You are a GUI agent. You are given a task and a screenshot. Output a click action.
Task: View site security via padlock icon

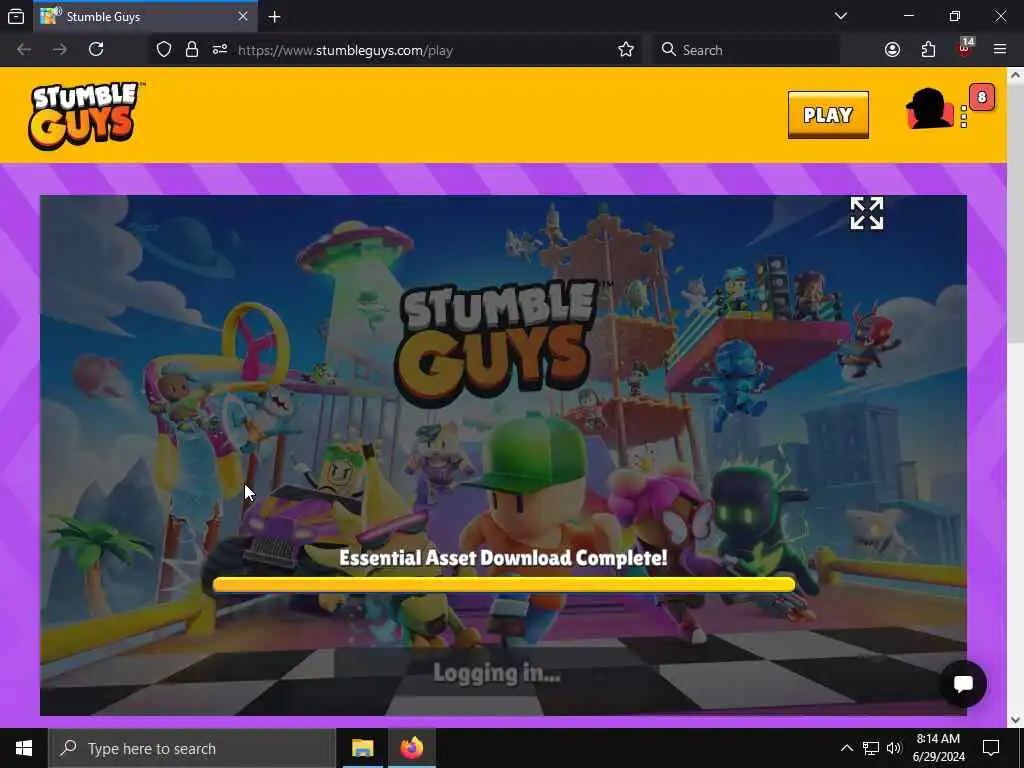point(191,50)
